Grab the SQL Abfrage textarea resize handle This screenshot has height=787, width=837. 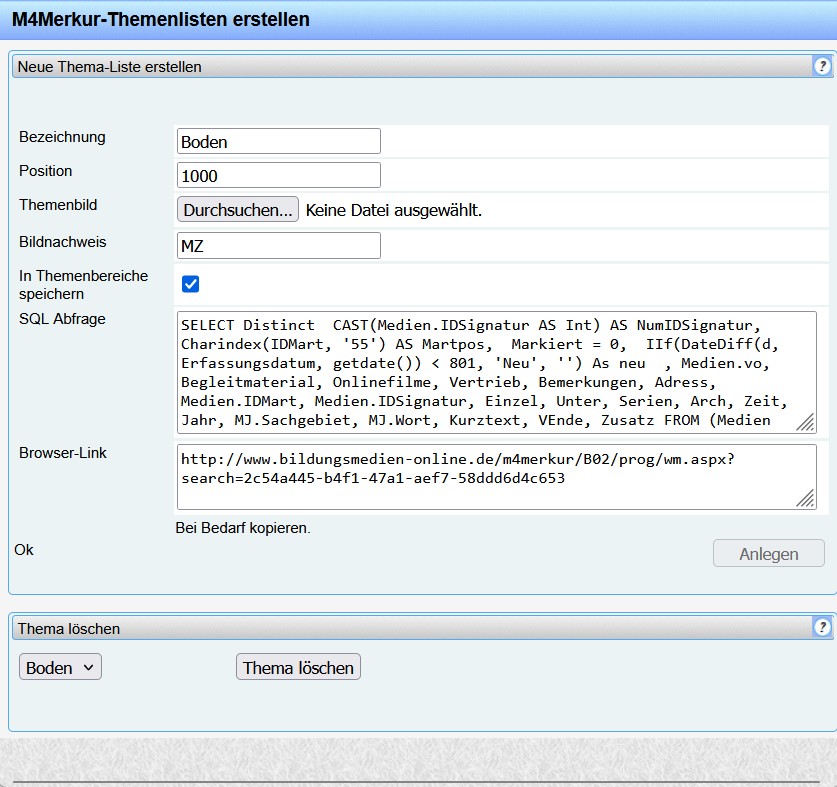805,423
